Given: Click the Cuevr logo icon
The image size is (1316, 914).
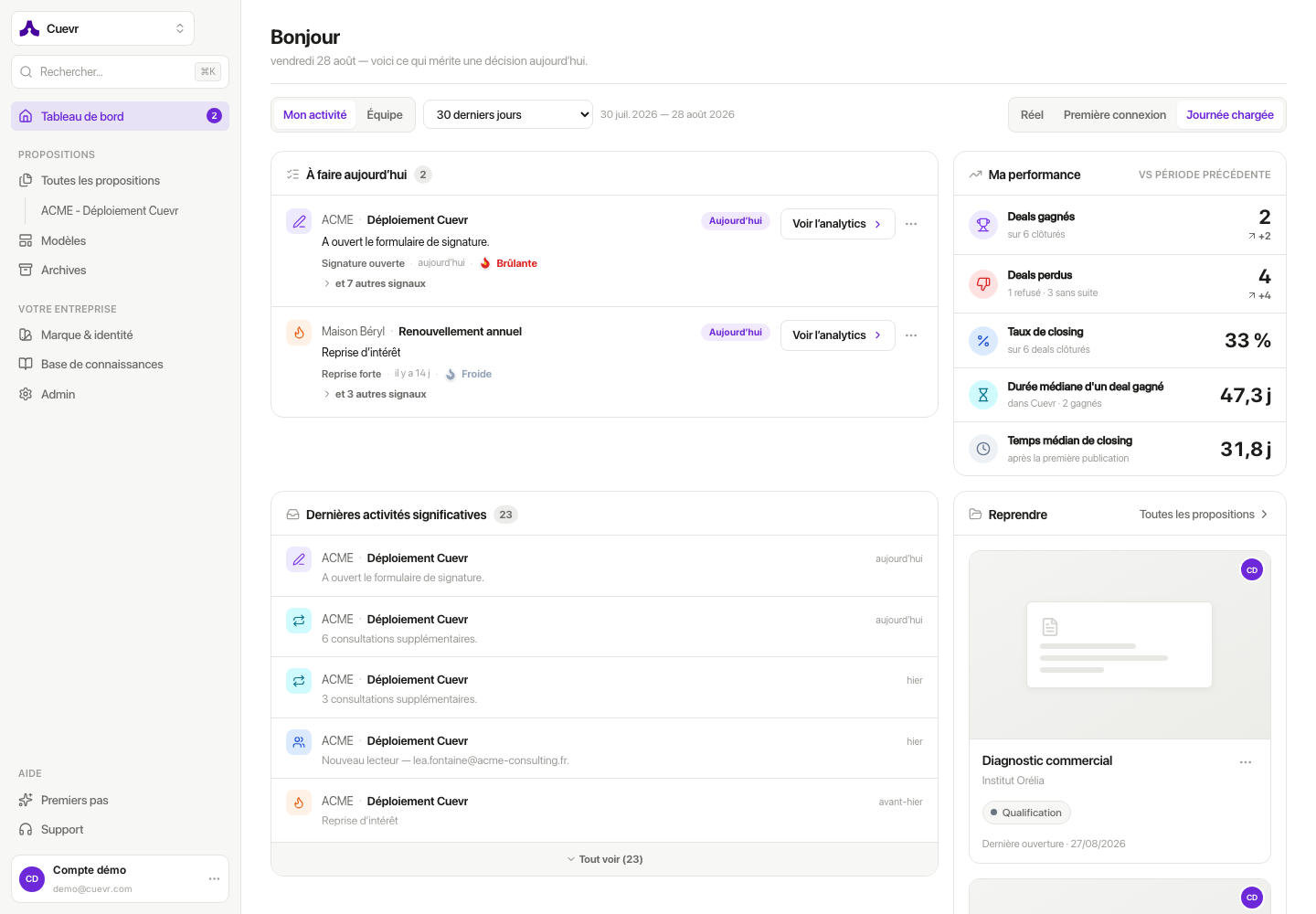Looking at the screenshot, I should tap(29, 28).
